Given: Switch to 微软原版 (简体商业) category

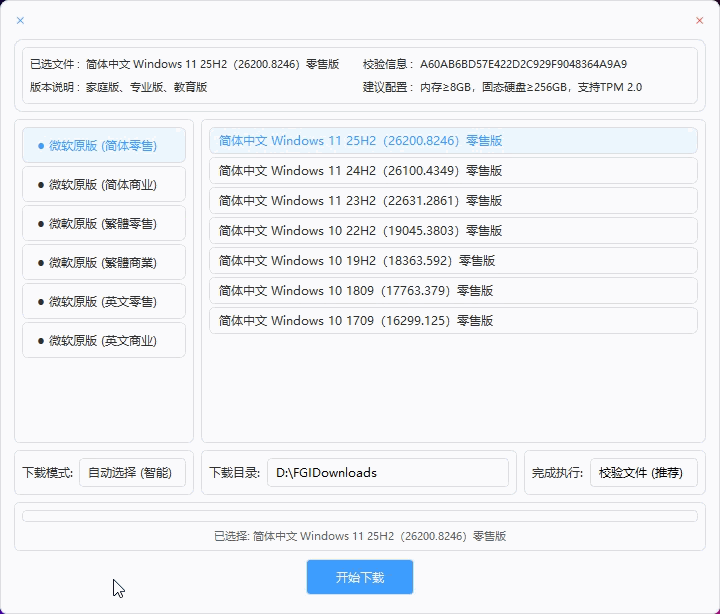Looking at the screenshot, I should point(104,185).
